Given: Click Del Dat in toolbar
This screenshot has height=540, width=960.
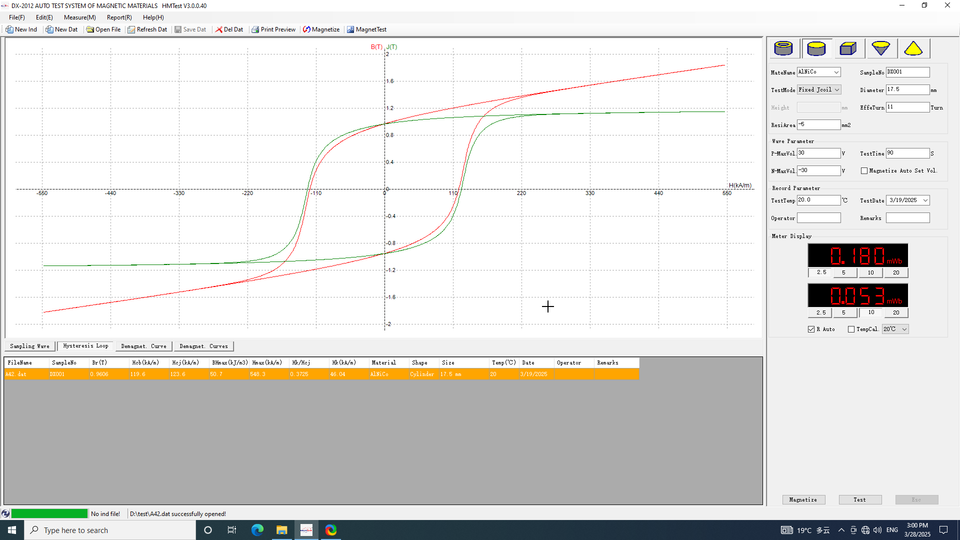Looking at the screenshot, I should point(229,29).
